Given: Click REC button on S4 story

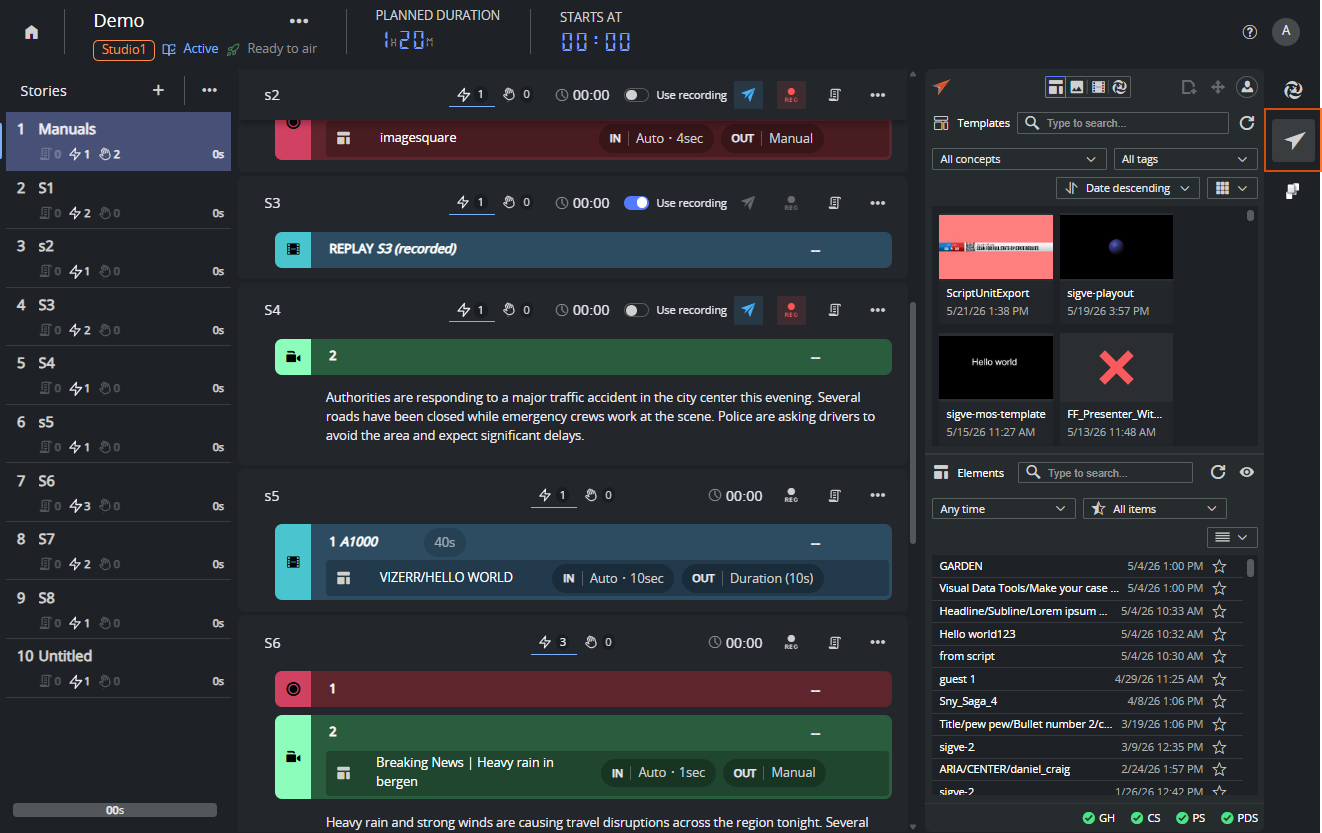Looking at the screenshot, I should (x=791, y=310).
